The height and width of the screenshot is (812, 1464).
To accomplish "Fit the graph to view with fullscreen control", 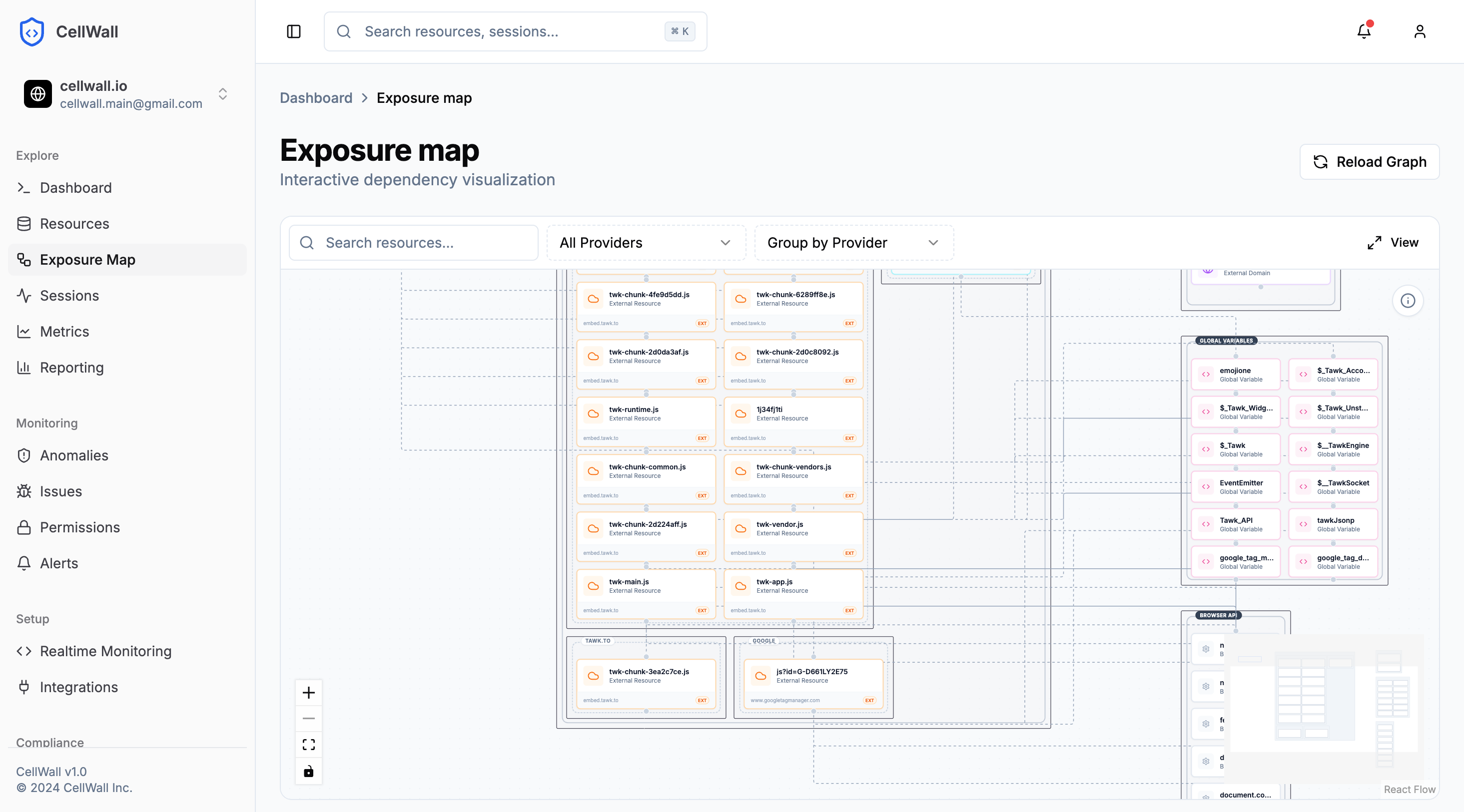I will click(x=309, y=745).
